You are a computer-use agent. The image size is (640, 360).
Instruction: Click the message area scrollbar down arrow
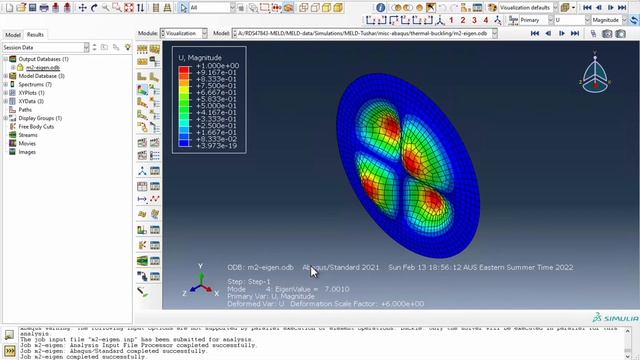627,356
